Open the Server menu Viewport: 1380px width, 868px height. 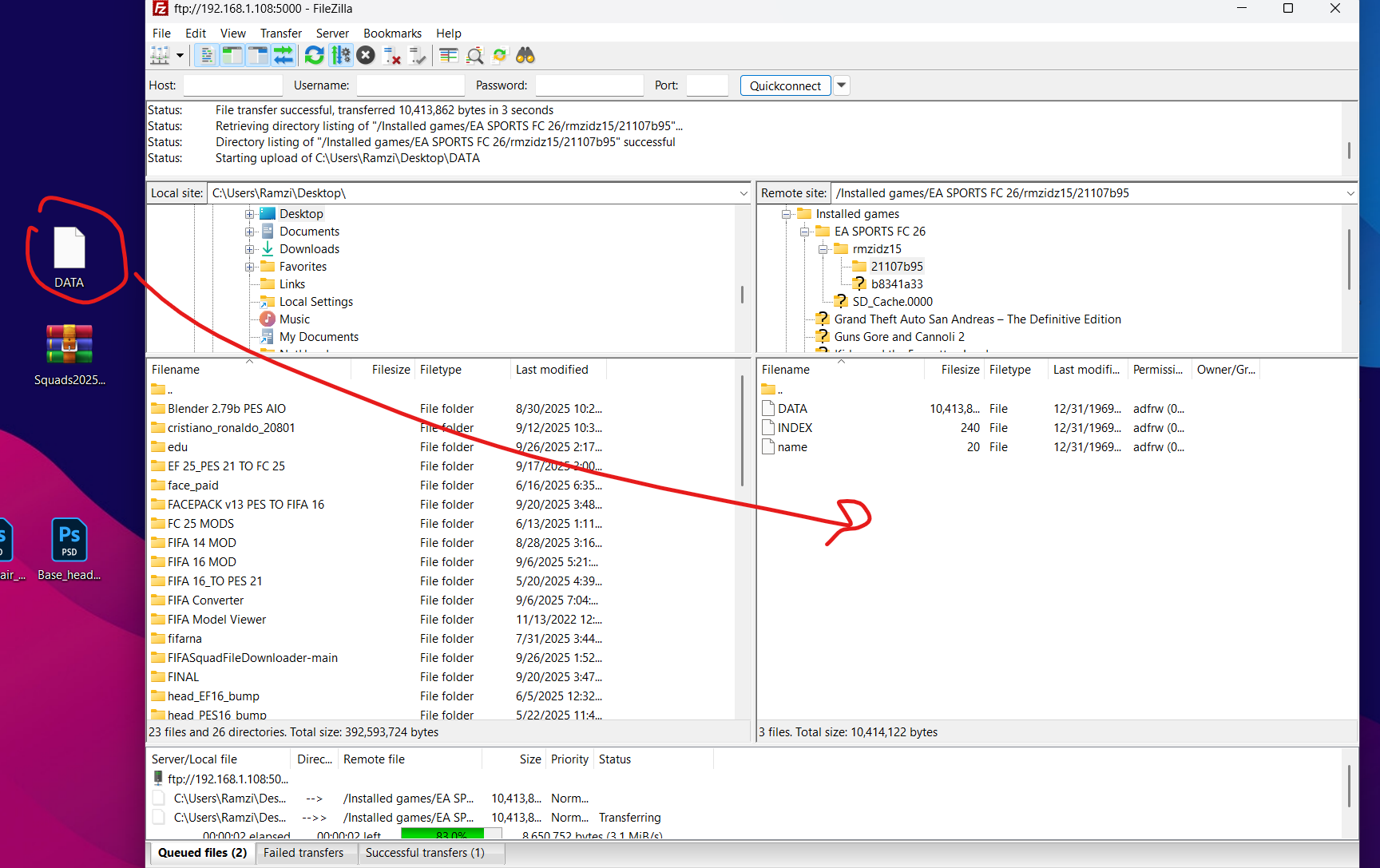click(332, 33)
